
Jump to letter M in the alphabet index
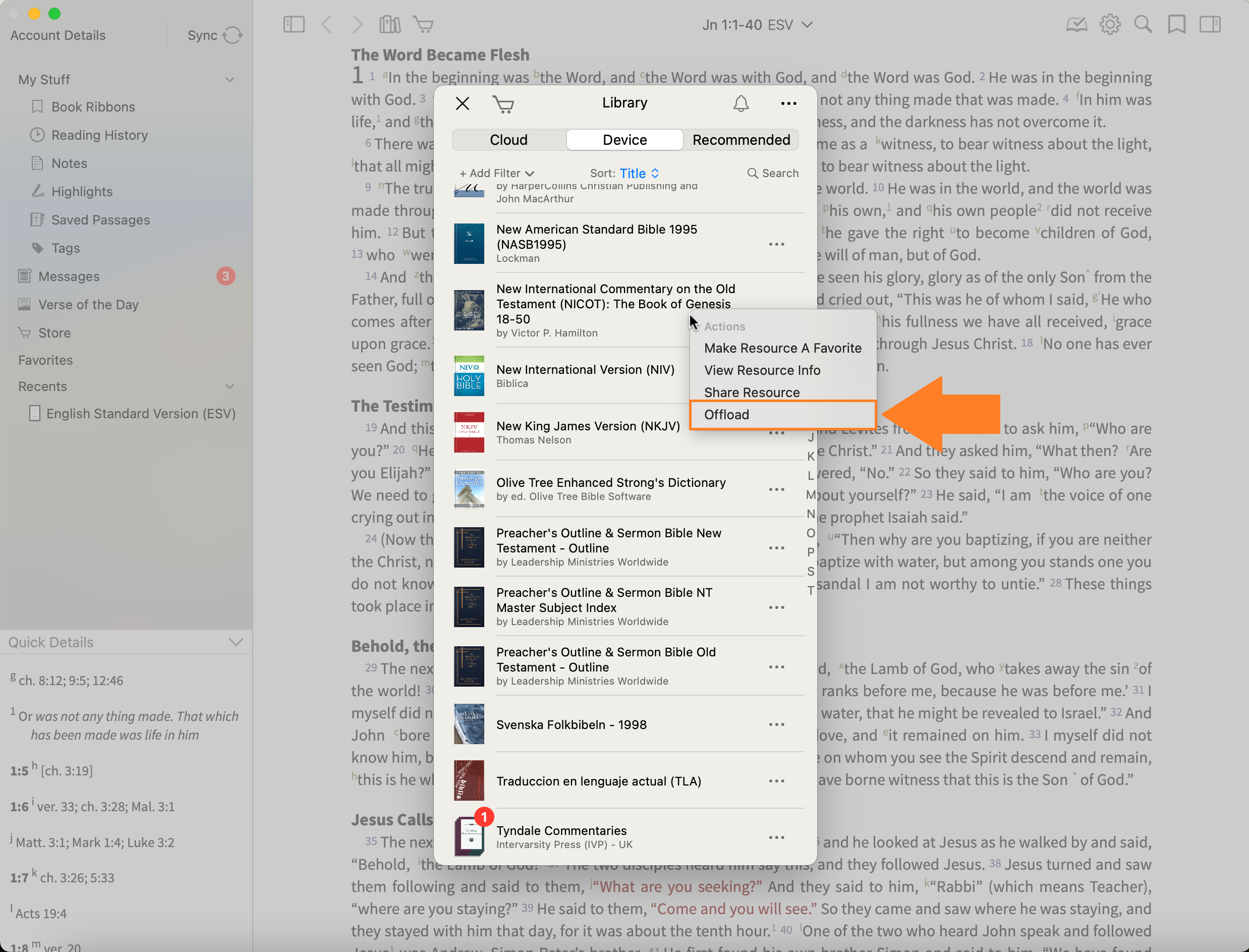(x=811, y=495)
